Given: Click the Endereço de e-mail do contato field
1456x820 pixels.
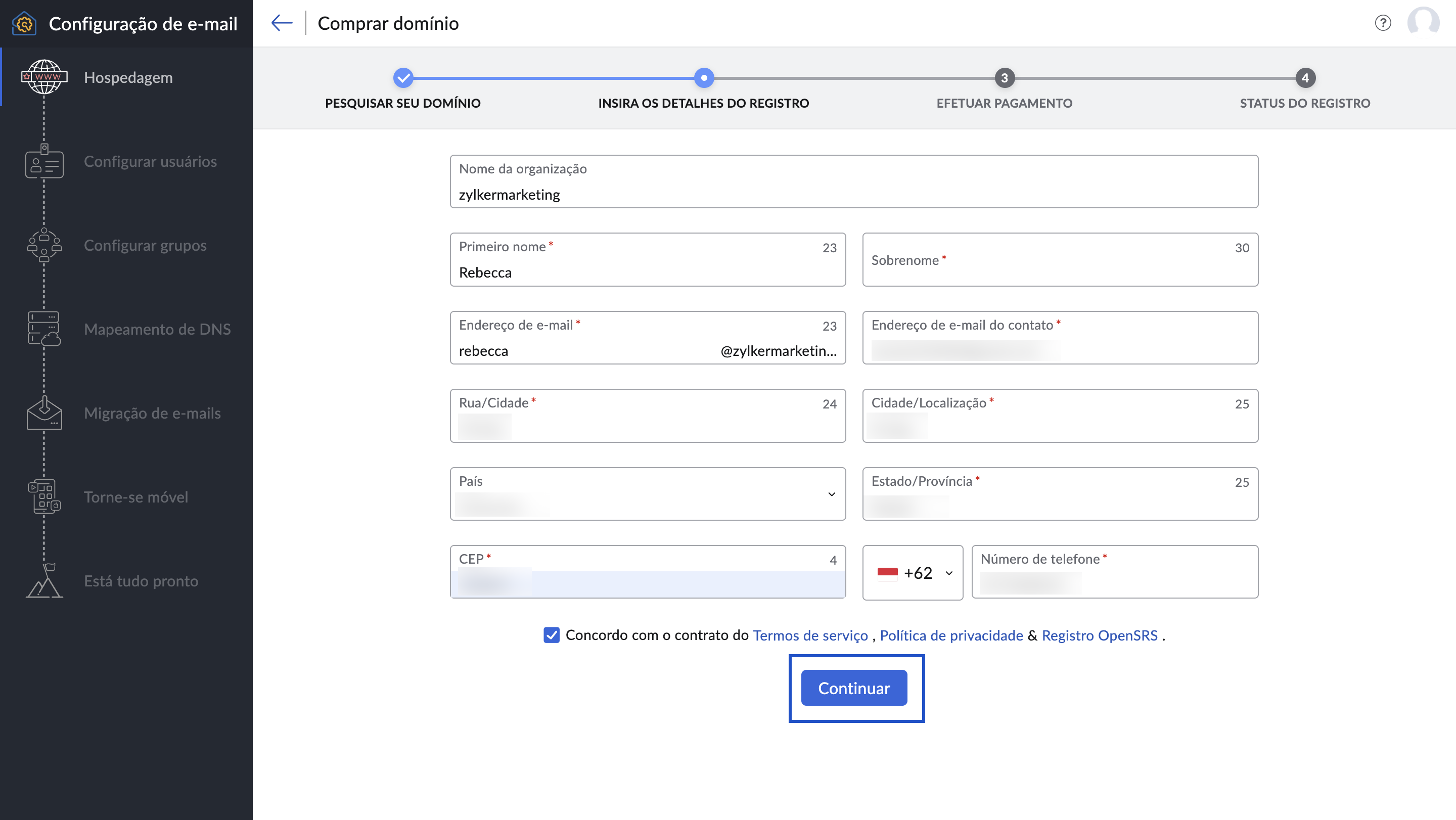Looking at the screenshot, I should 1060,337.
